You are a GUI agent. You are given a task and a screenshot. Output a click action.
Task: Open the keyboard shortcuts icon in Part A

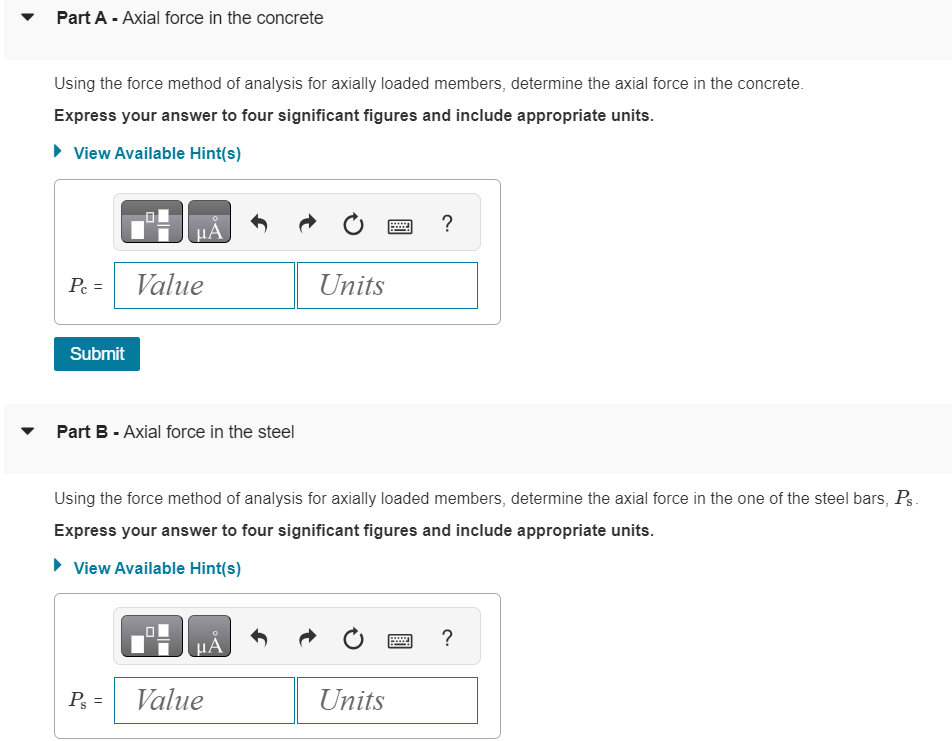coord(399,225)
